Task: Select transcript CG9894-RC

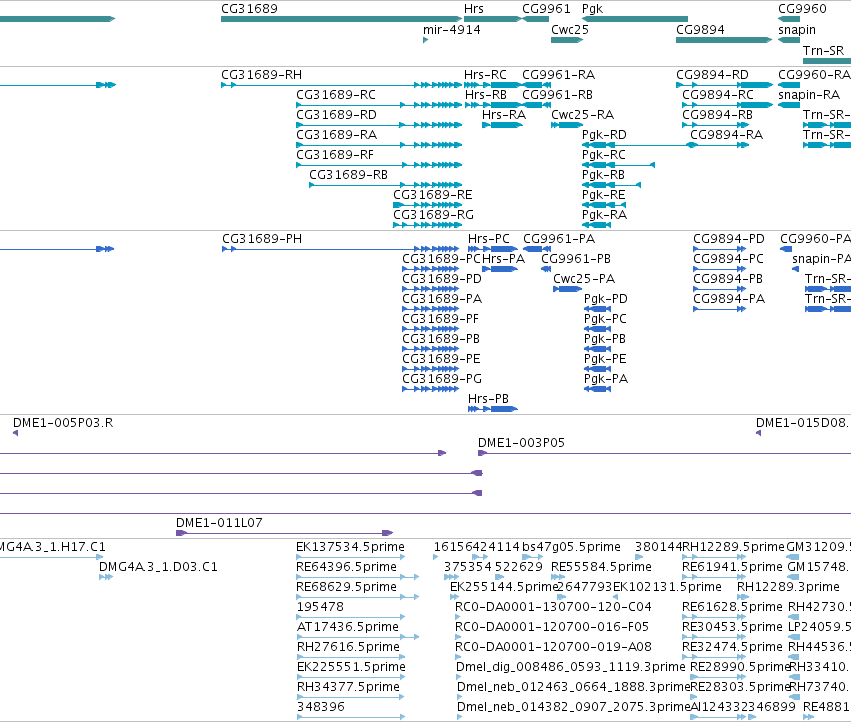Action: 727,105
